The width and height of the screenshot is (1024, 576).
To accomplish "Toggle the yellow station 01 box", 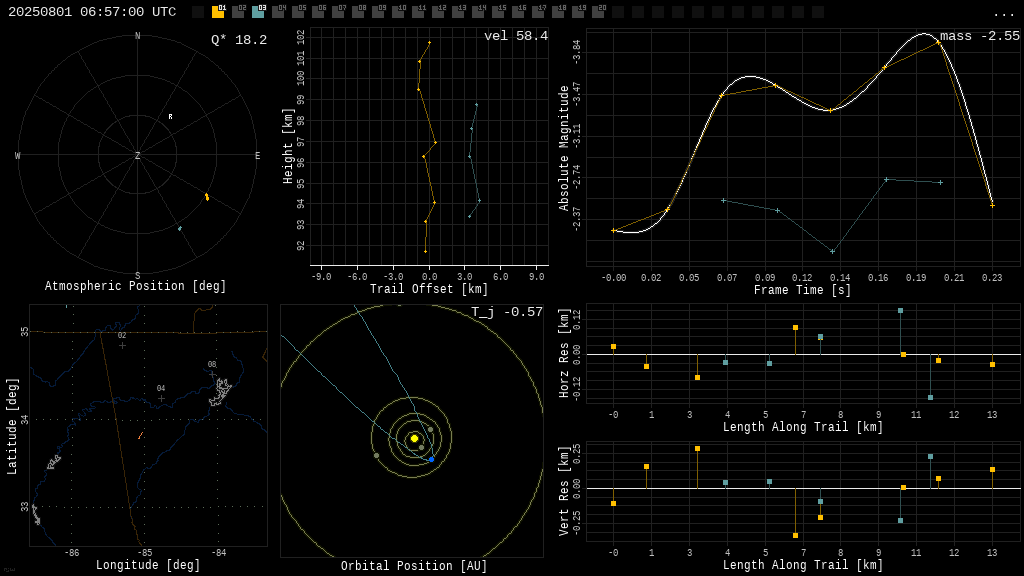I will [218, 12].
